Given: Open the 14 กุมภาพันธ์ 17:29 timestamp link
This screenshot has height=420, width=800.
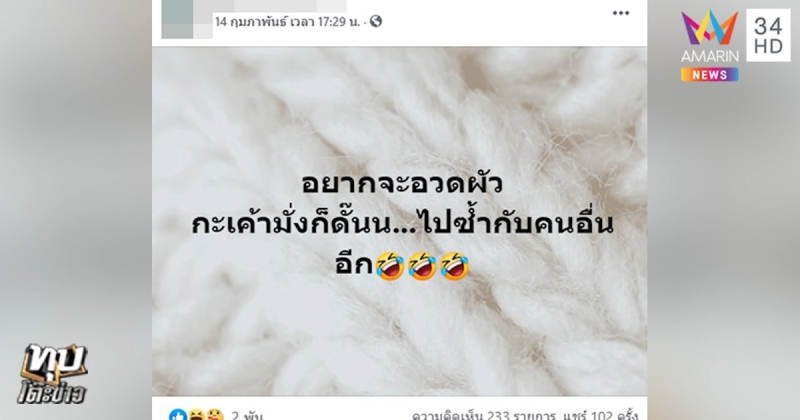Looking at the screenshot, I should click(287, 21).
